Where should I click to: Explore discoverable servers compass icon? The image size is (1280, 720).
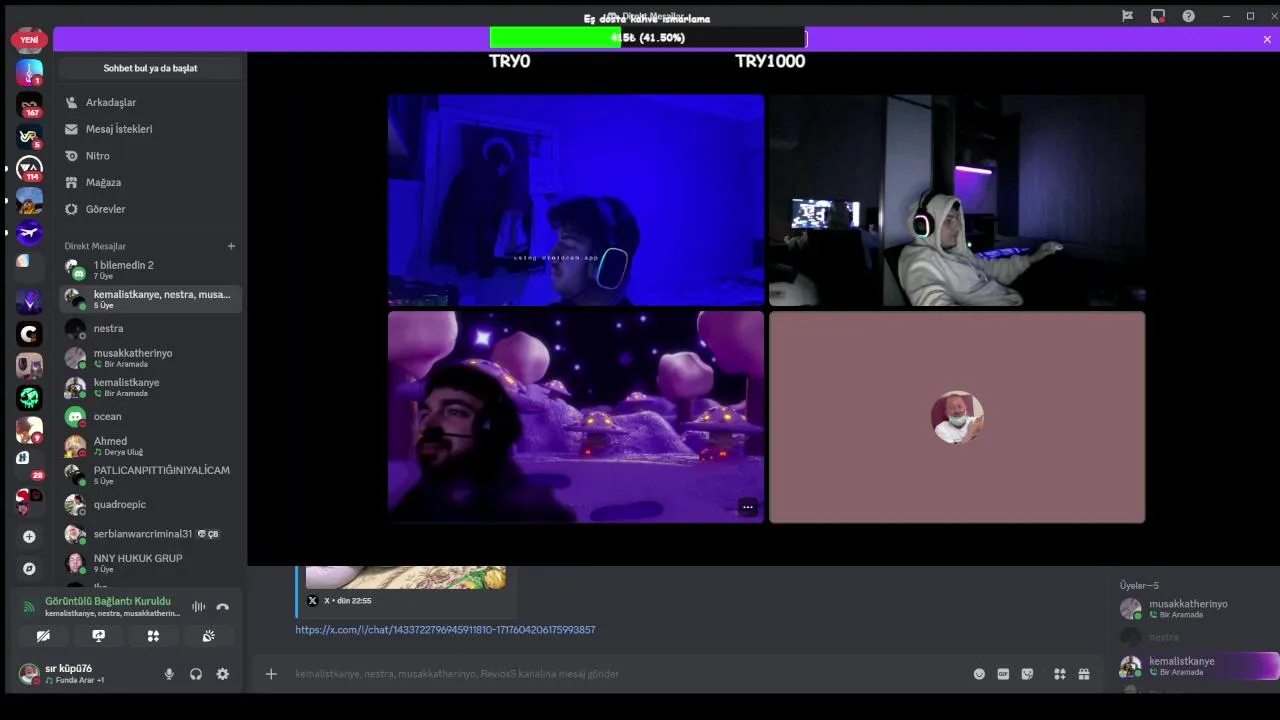[x=29, y=568]
